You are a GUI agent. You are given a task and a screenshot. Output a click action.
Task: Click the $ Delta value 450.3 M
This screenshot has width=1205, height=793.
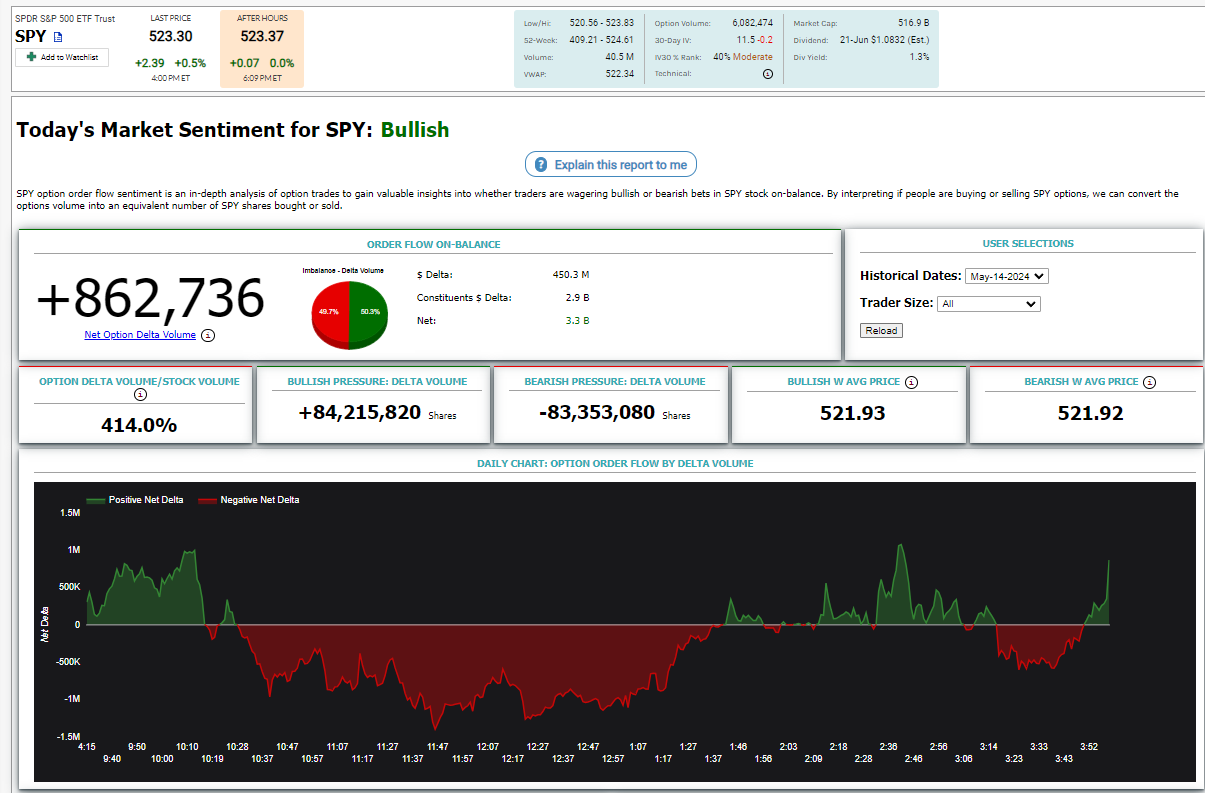click(570, 274)
